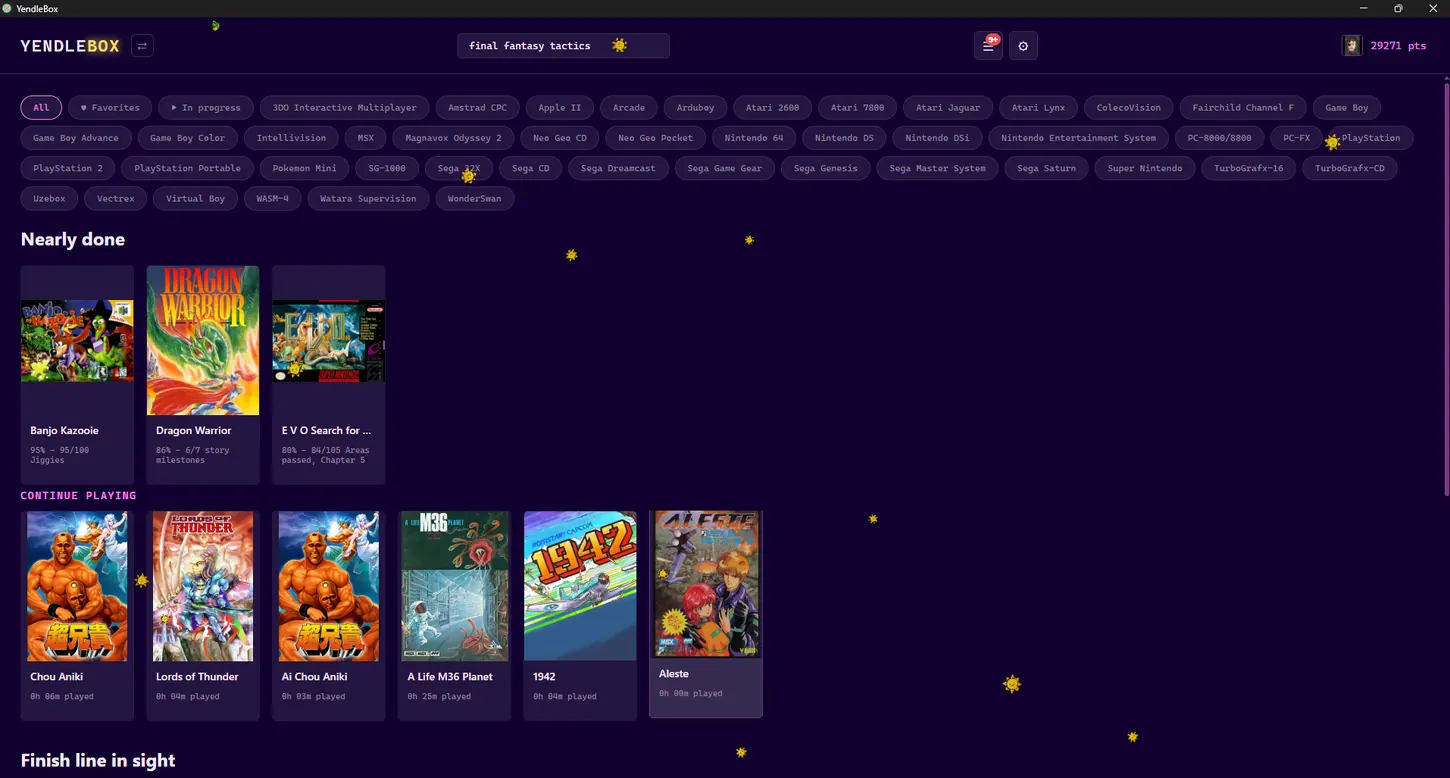Filter games by Atari 7800
Viewport: 1450px width, 778px height.
tap(858, 108)
